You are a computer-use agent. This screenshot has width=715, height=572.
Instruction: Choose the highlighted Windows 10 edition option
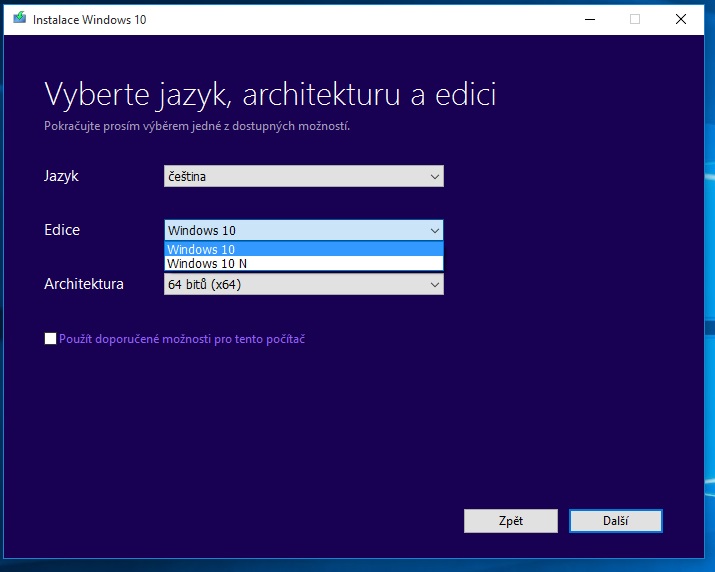(304, 249)
